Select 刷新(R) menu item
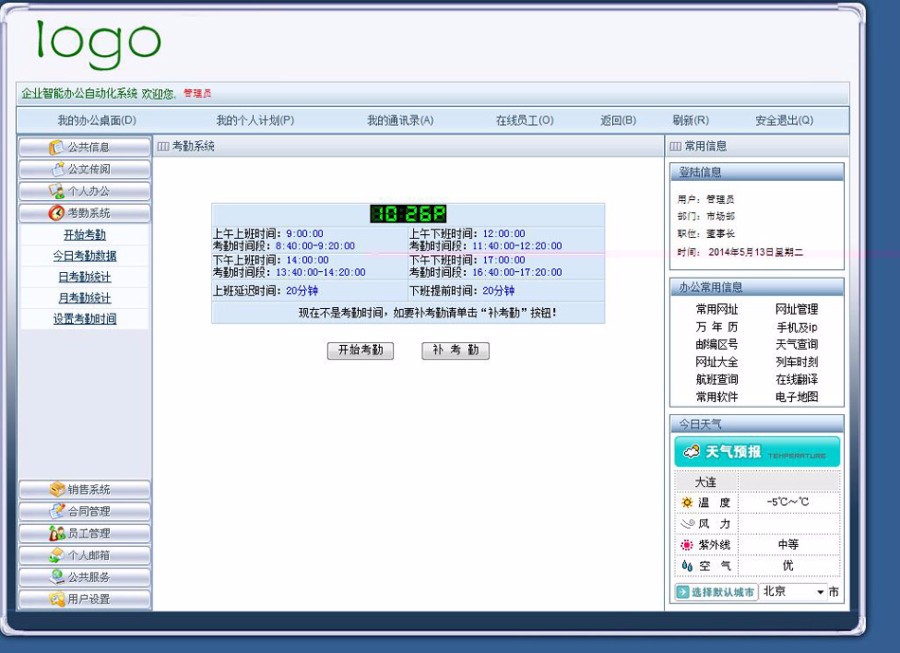The height and width of the screenshot is (653, 900). 690,121
